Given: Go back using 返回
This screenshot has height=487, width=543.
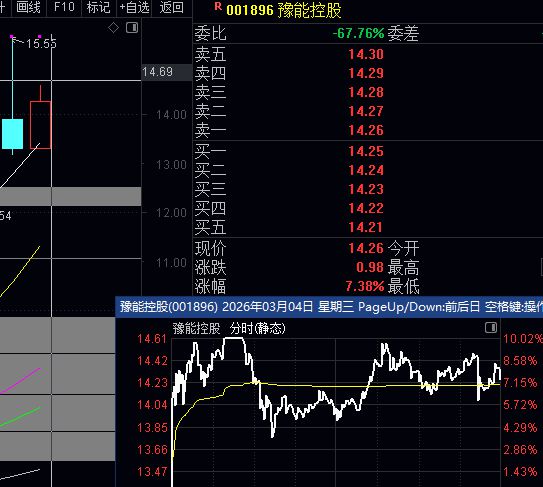Looking at the screenshot, I should (171, 7).
